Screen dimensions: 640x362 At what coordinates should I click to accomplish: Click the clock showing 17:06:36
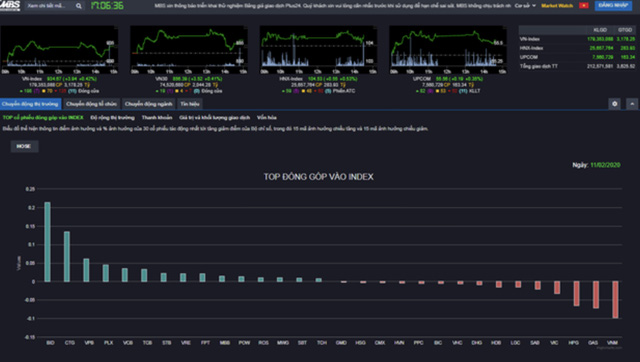click(x=107, y=6)
